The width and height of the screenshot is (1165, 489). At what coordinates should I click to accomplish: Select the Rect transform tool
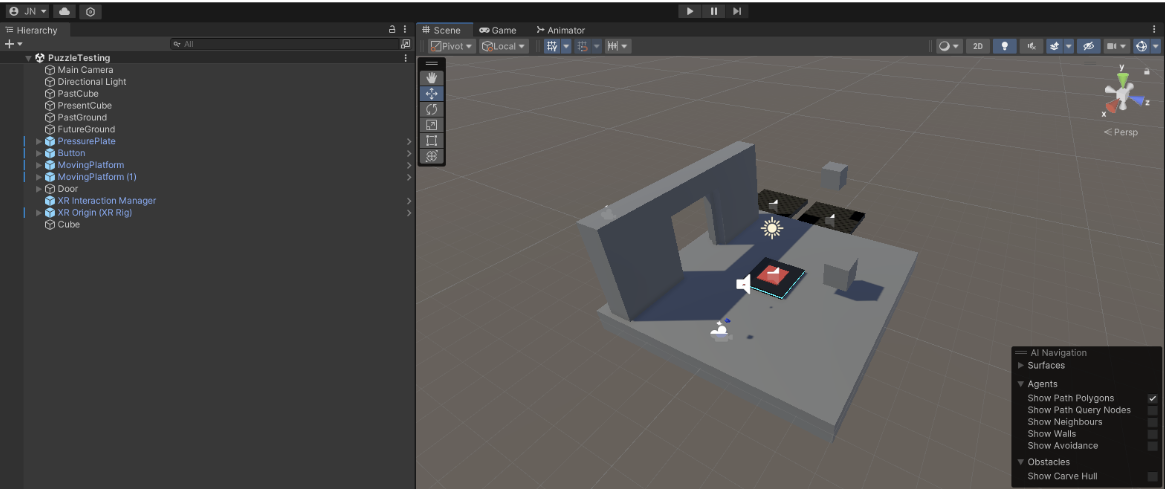(x=432, y=141)
